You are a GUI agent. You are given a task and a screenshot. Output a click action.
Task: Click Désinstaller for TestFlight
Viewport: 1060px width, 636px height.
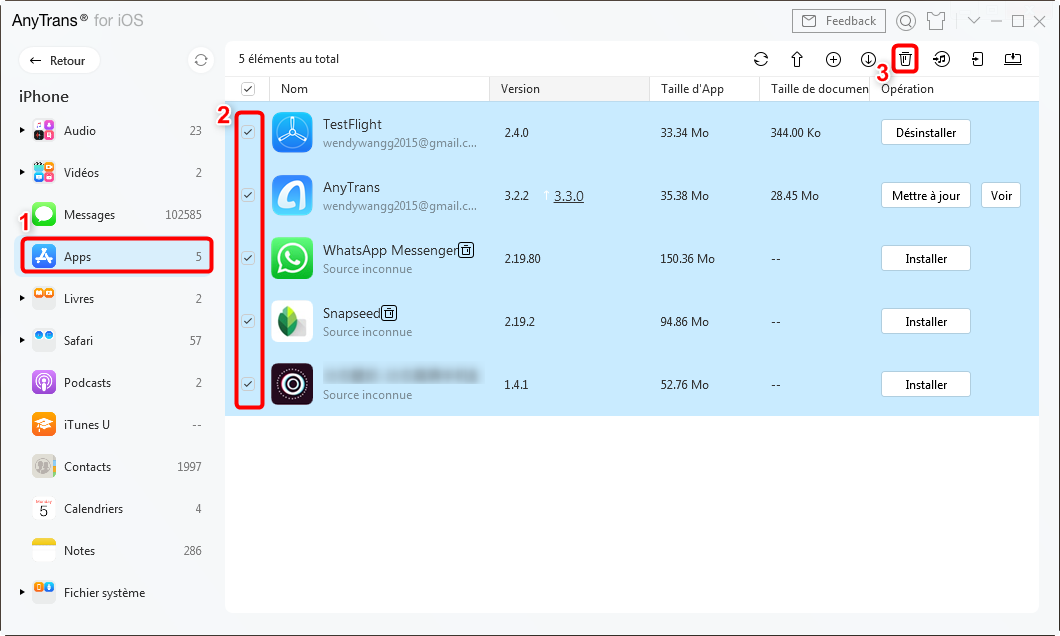(x=925, y=133)
